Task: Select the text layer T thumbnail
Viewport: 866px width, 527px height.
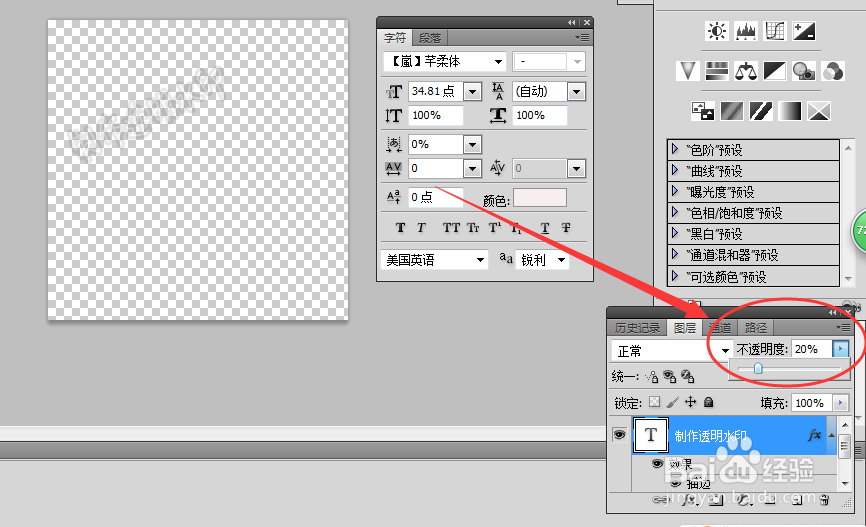Action: (651, 435)
